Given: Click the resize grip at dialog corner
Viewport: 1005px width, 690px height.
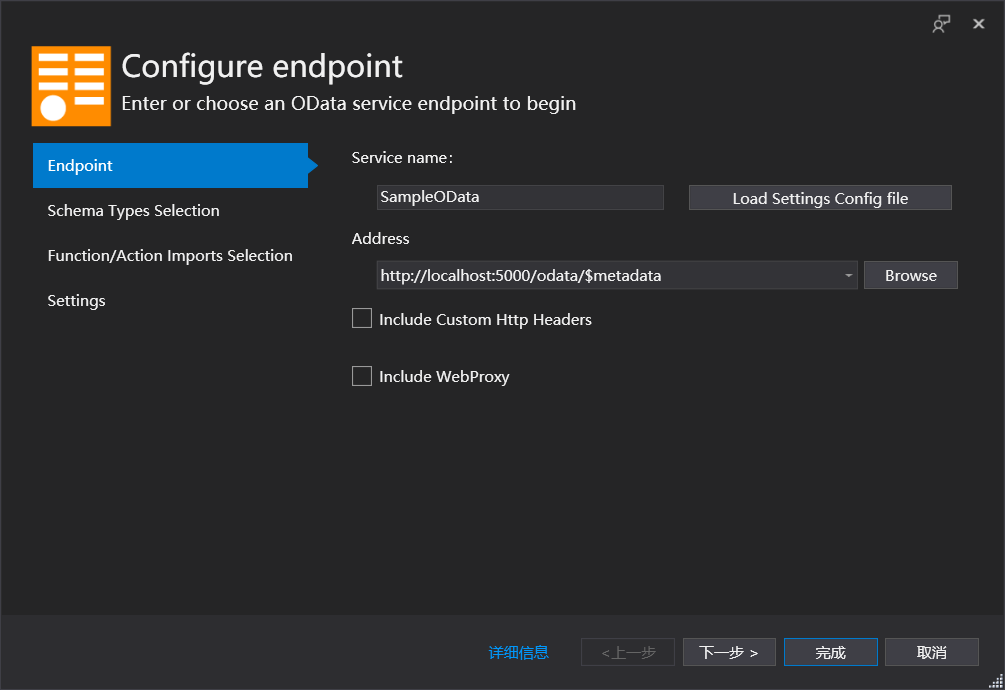Looking at the screenshot, I should 997,682.
